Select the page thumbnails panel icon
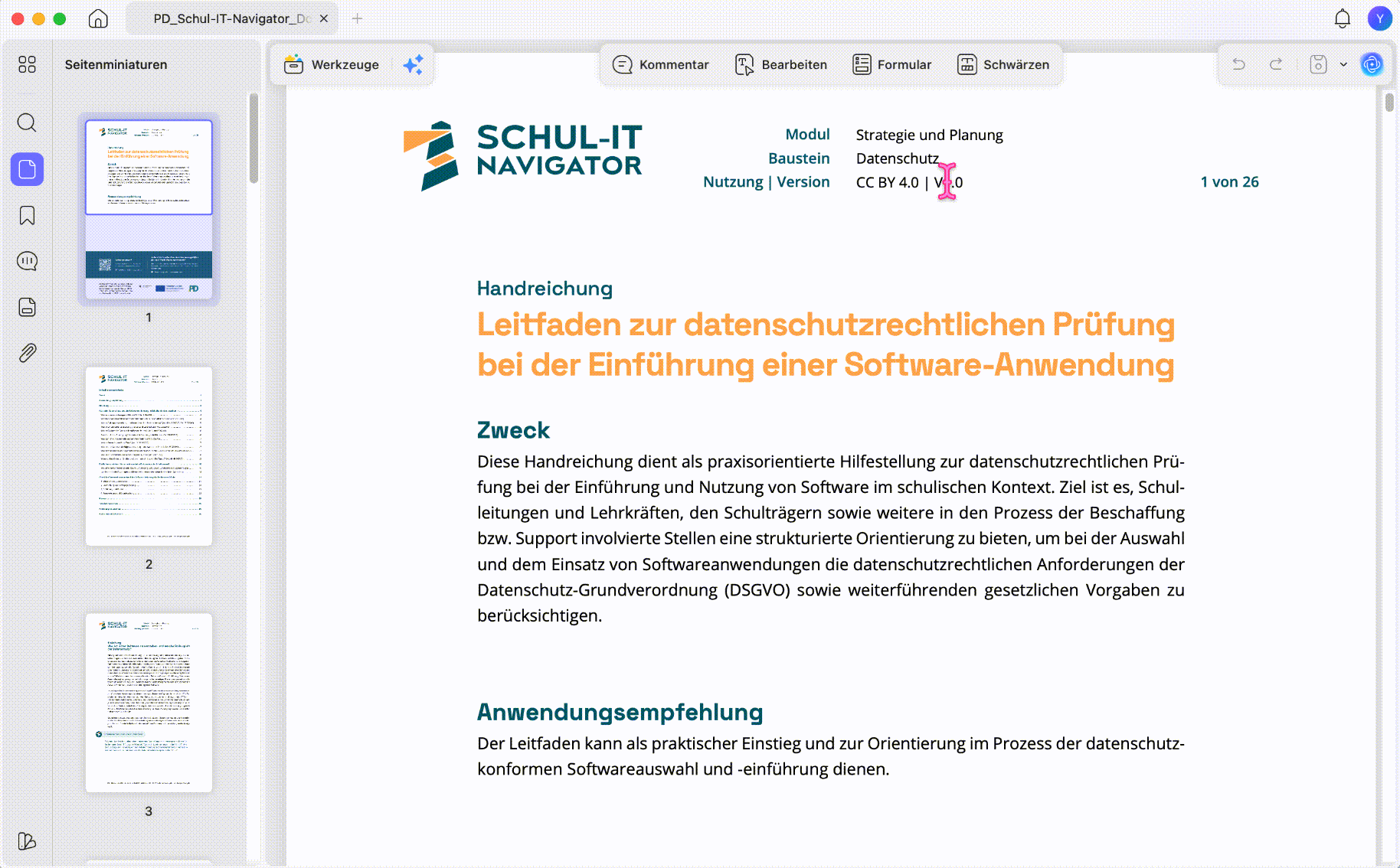 click(x=27, y=169)
